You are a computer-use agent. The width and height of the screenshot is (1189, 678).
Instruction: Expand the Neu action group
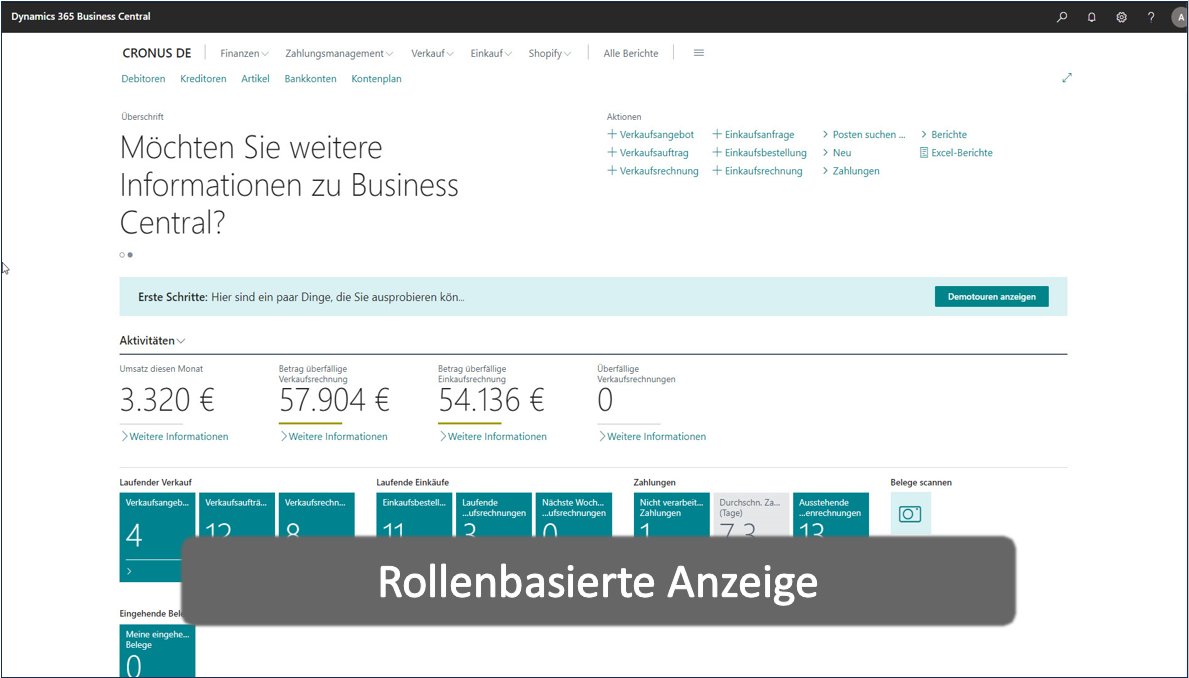837,152
